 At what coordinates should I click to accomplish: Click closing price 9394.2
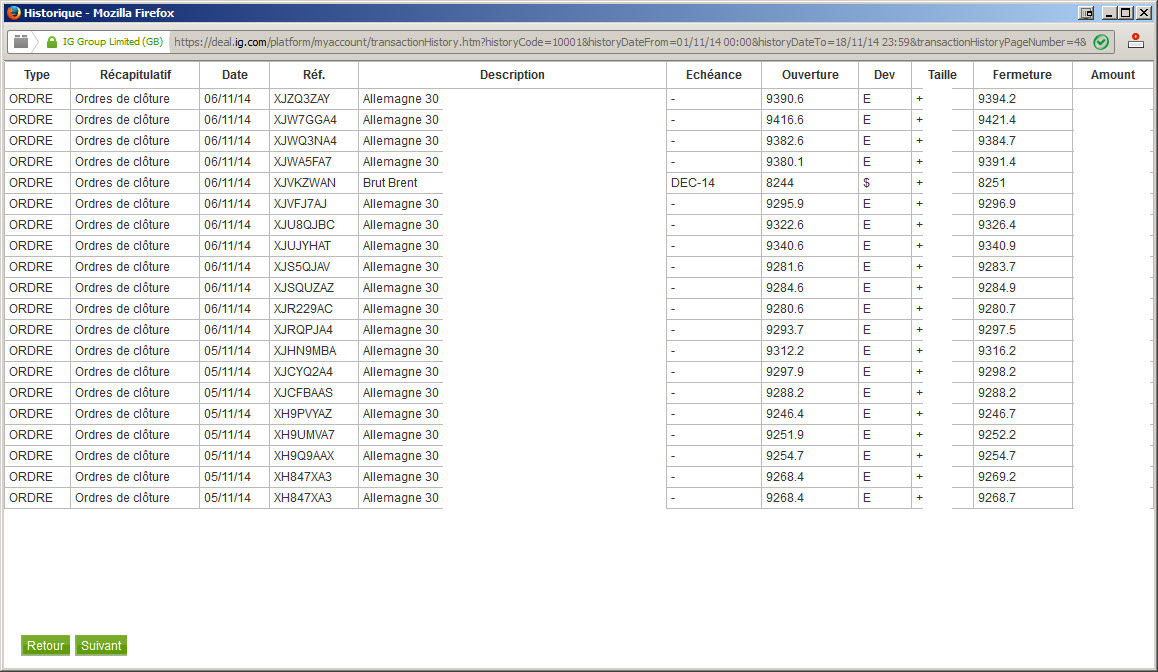[997, 99]
